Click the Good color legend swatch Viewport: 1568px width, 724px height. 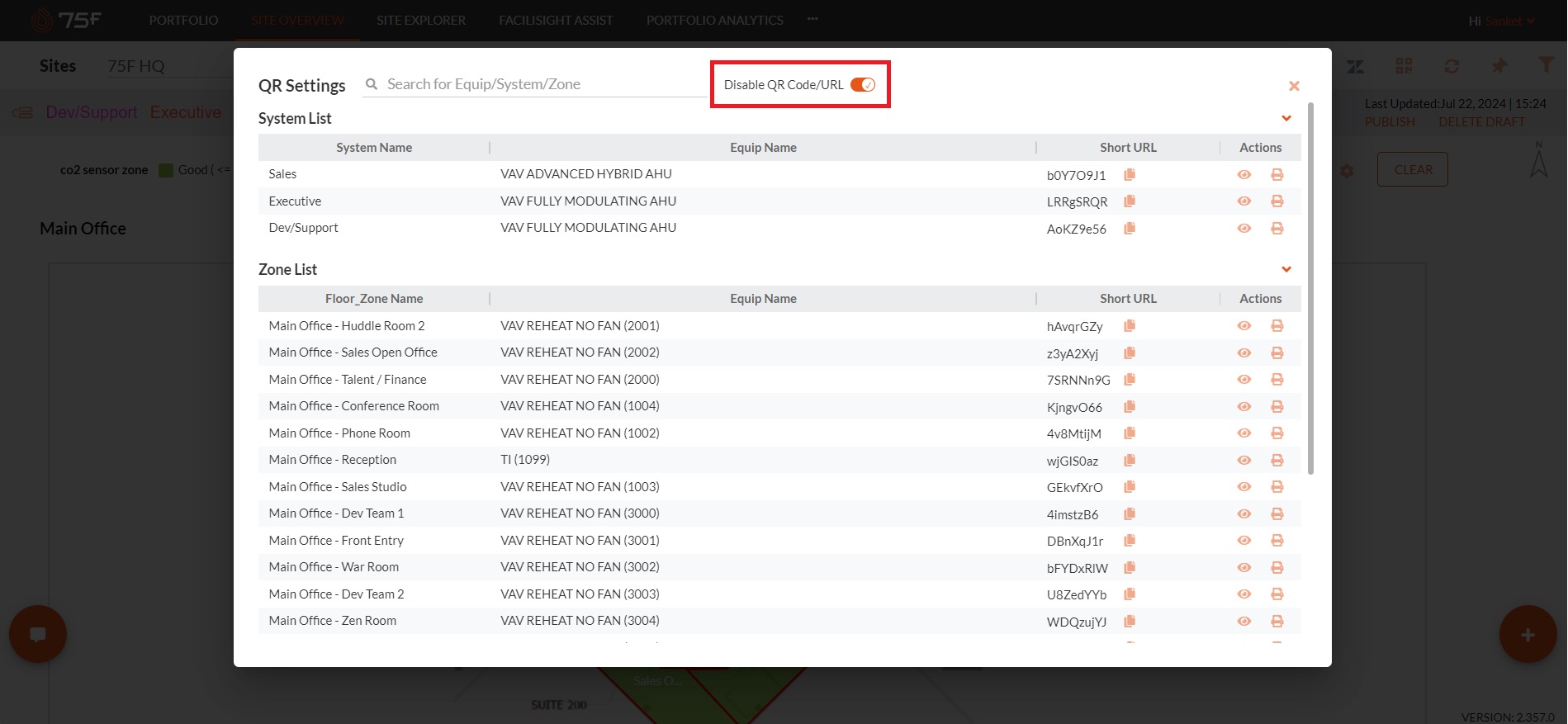point(166,170)
